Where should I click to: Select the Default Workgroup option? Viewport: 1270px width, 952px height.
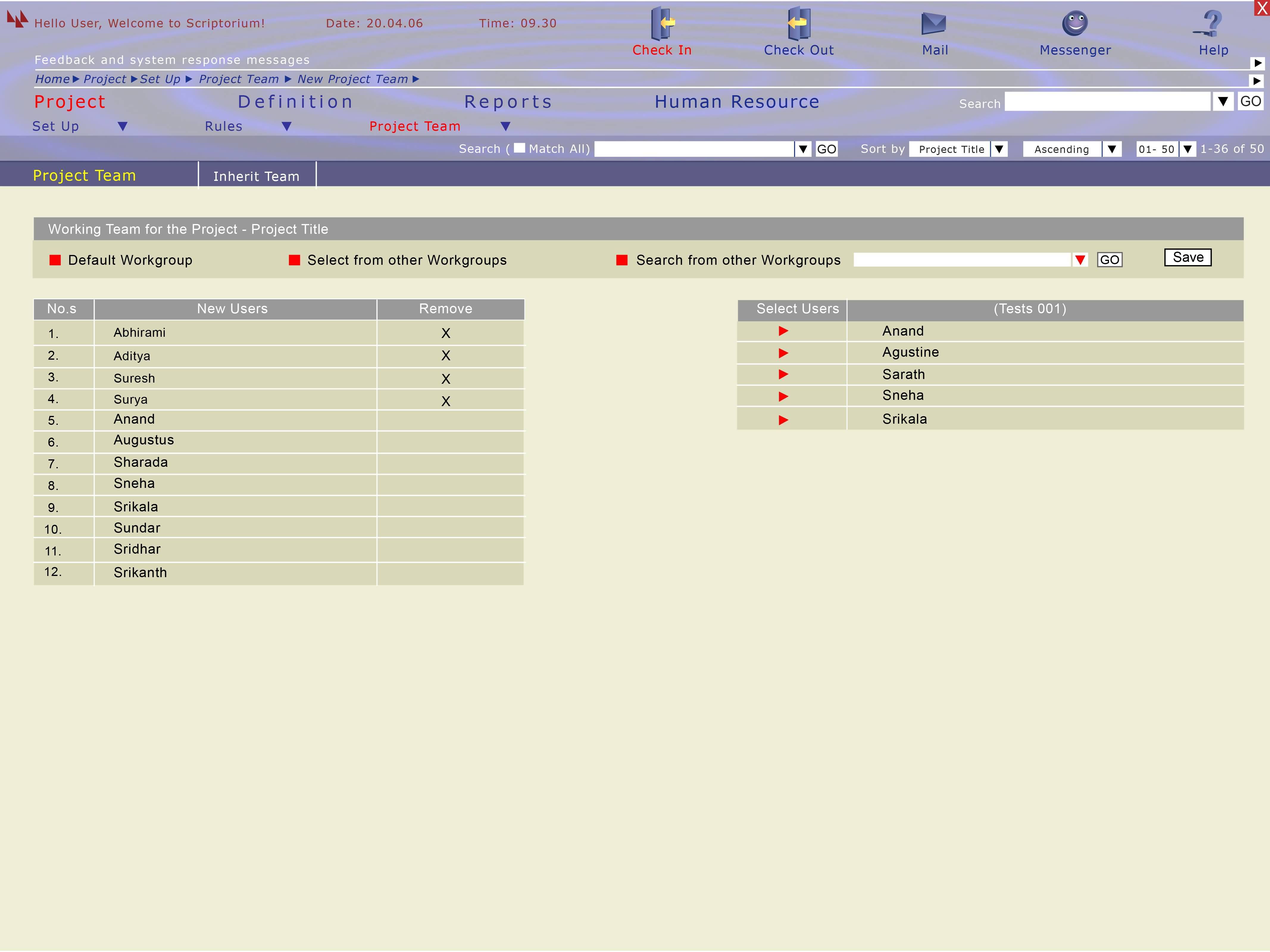(x=55, y=261)
